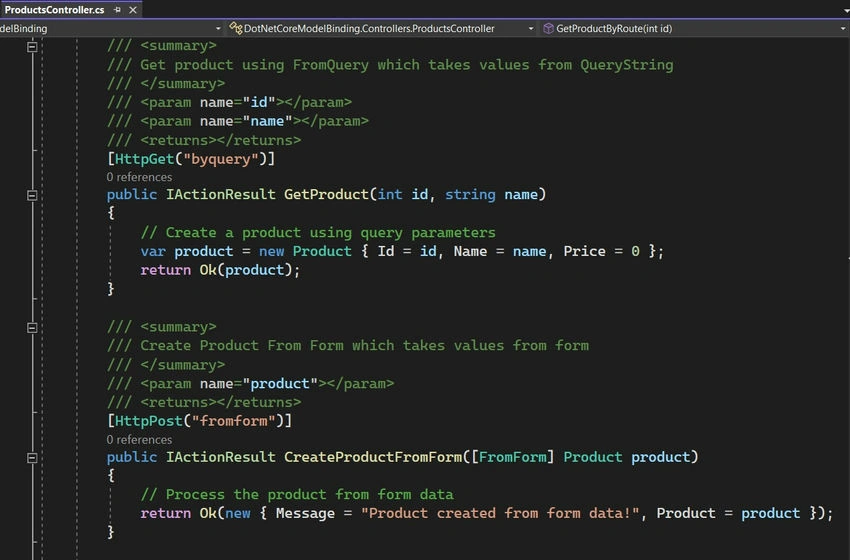Pin the ProductsController.cs tab

(118, 10)
